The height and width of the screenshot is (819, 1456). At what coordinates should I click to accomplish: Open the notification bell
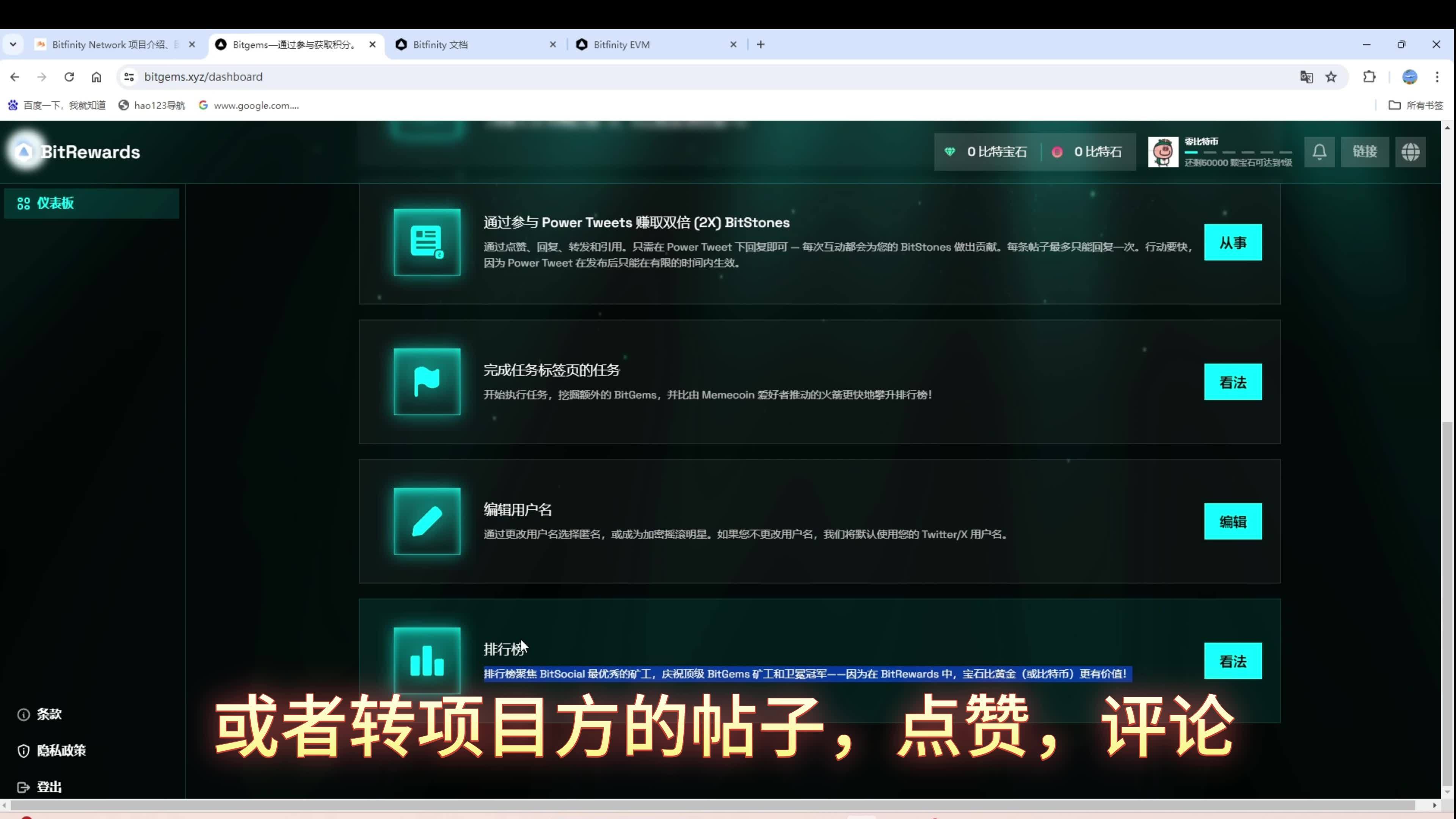tap(1319, 152)
